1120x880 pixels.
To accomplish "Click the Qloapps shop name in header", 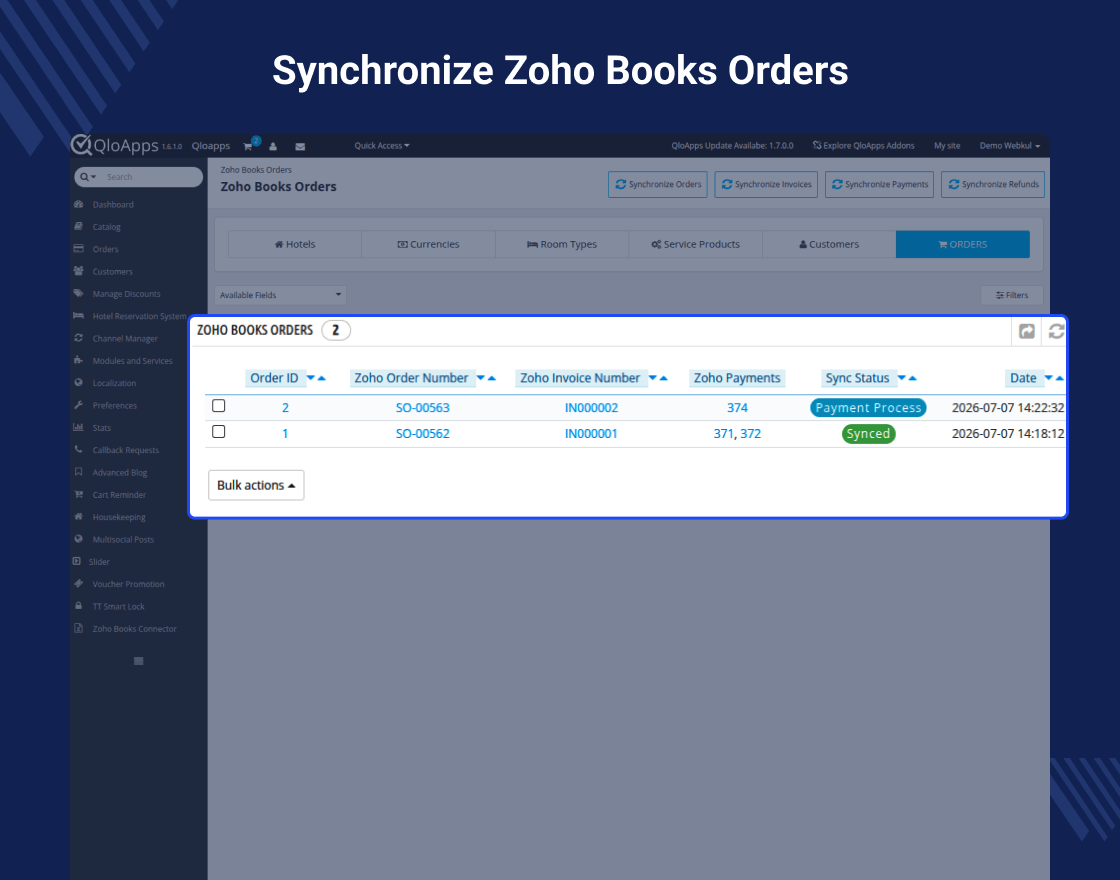I will (x=211, y=146).
